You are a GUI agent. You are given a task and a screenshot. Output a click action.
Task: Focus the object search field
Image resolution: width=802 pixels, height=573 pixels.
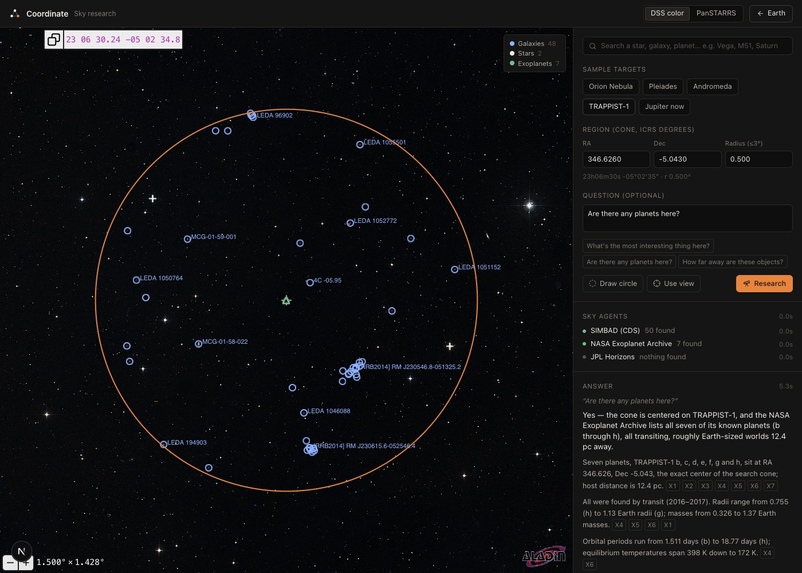[687, 46]
